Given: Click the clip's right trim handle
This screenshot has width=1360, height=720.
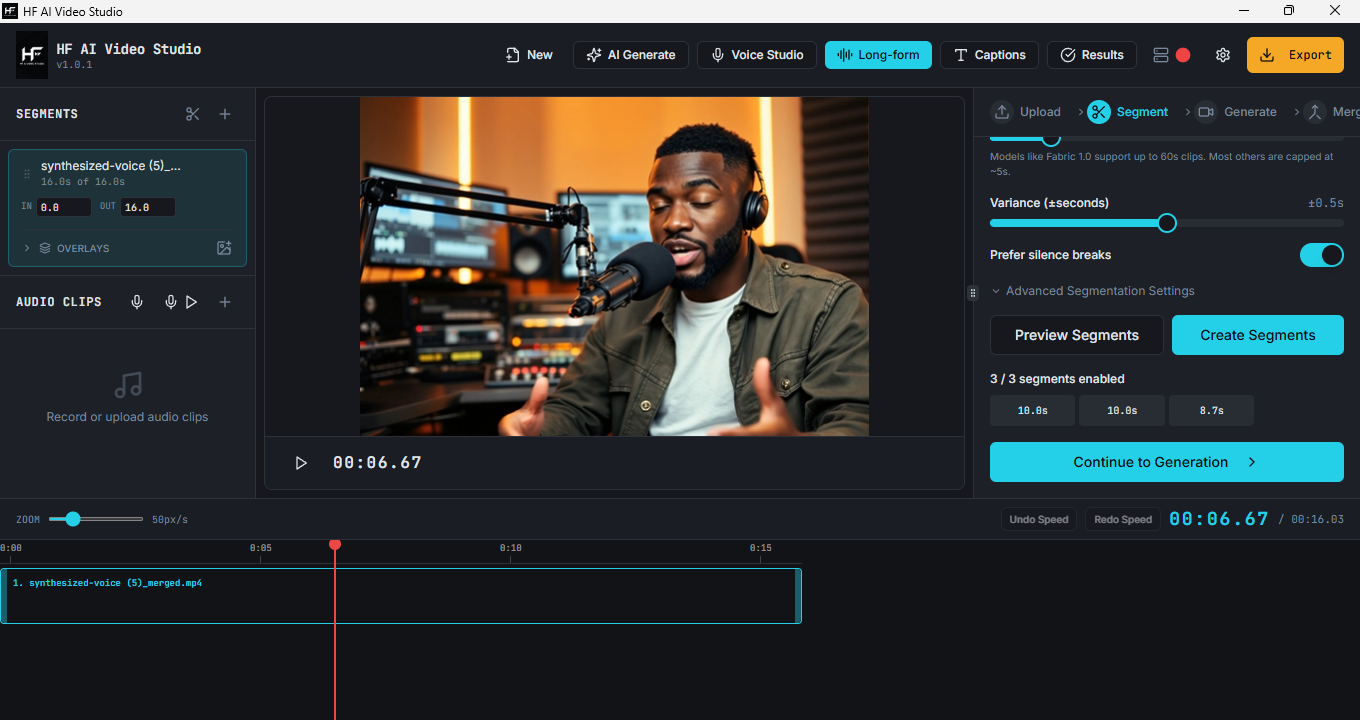Looking at the screenshot, I should [798, 596].
